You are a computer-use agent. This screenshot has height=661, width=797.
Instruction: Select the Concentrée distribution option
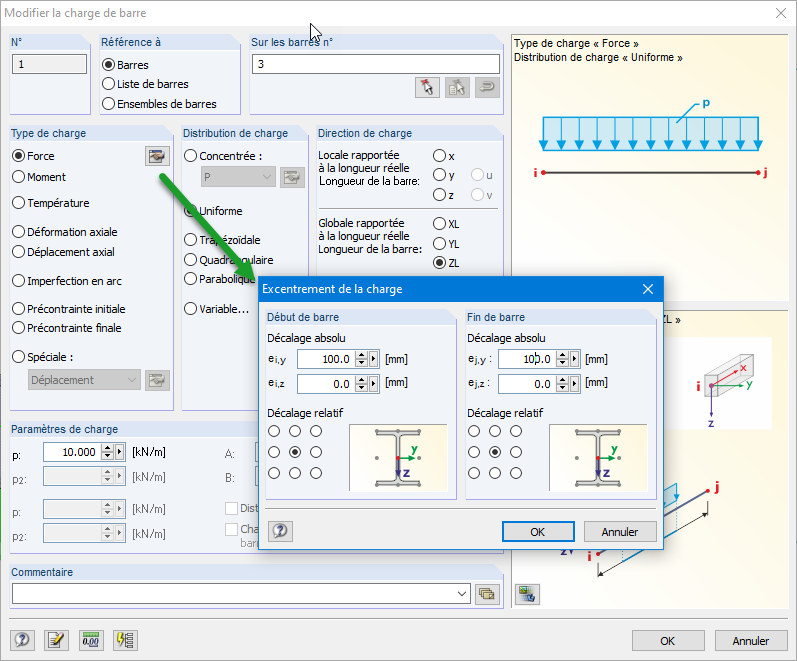[x=190, y=156]
